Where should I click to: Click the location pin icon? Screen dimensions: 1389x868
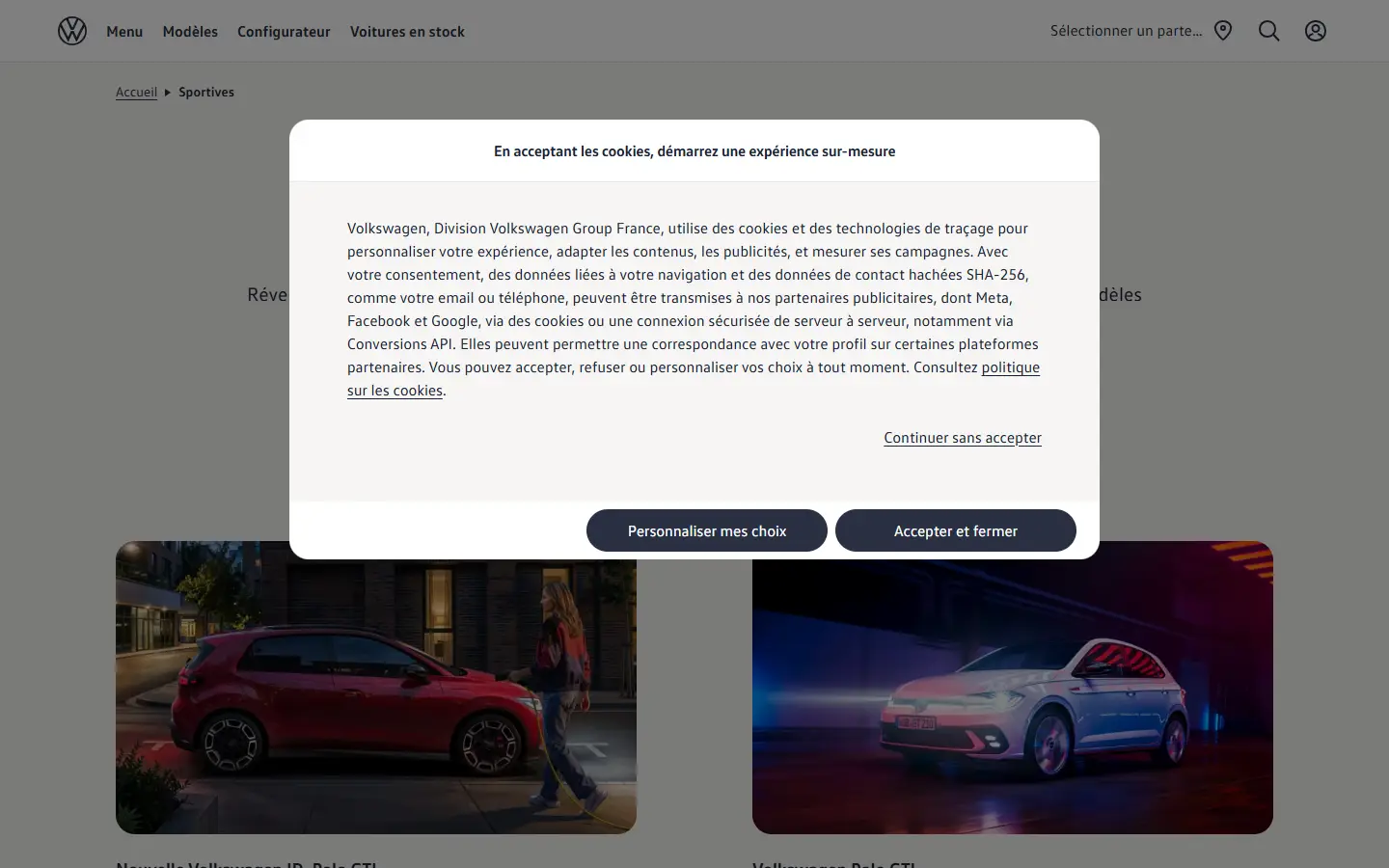(1223, 31)
